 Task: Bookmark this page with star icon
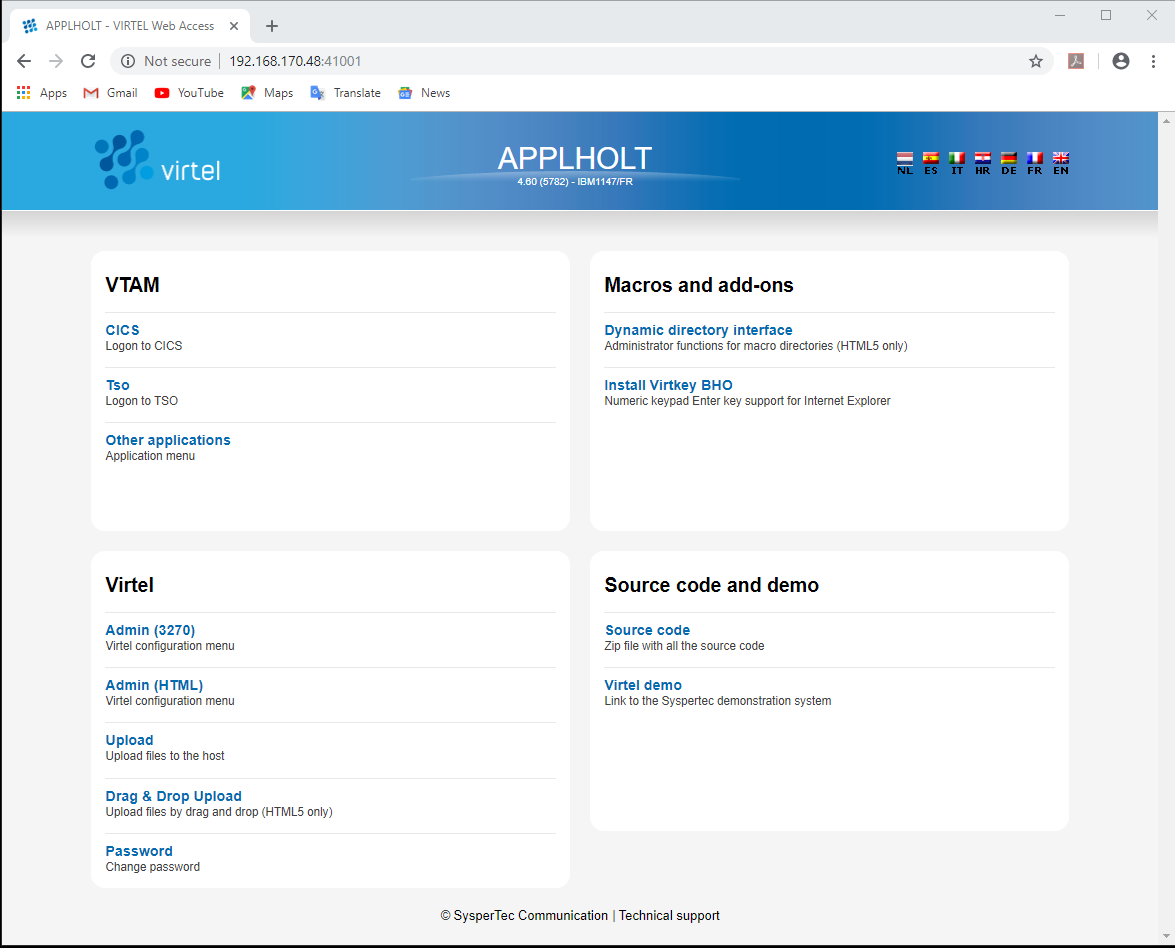[1036, 61]
